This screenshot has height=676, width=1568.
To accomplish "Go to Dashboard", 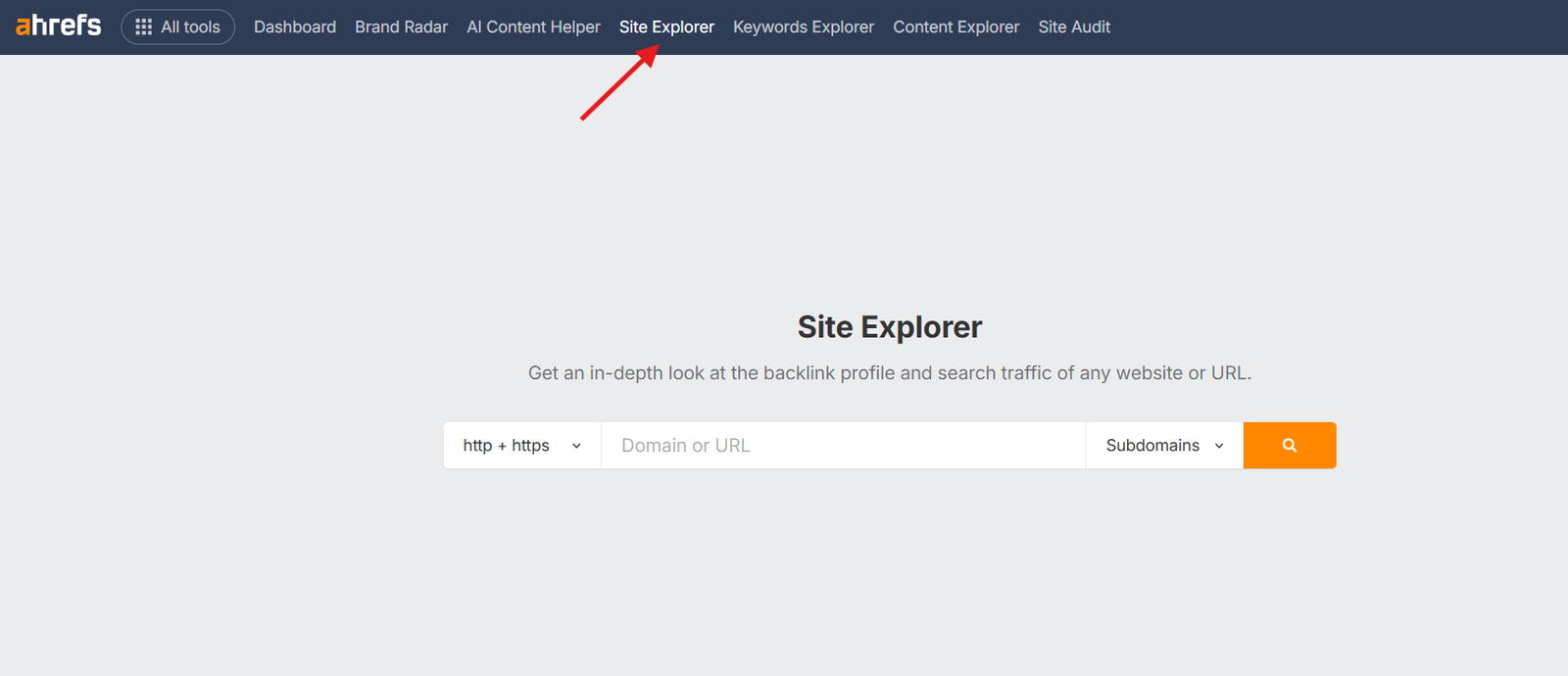I will click(295, 26).
